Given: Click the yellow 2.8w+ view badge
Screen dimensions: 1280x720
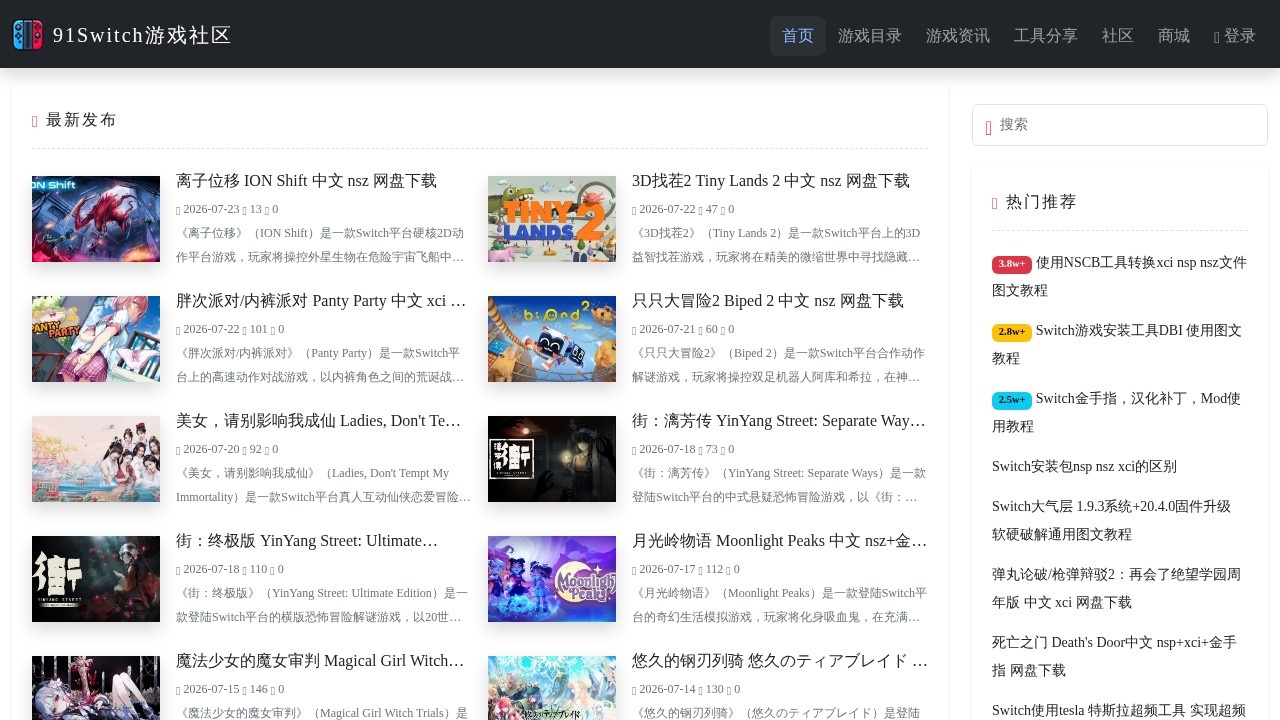Looking at the screenshot, I should [1012, 332].
